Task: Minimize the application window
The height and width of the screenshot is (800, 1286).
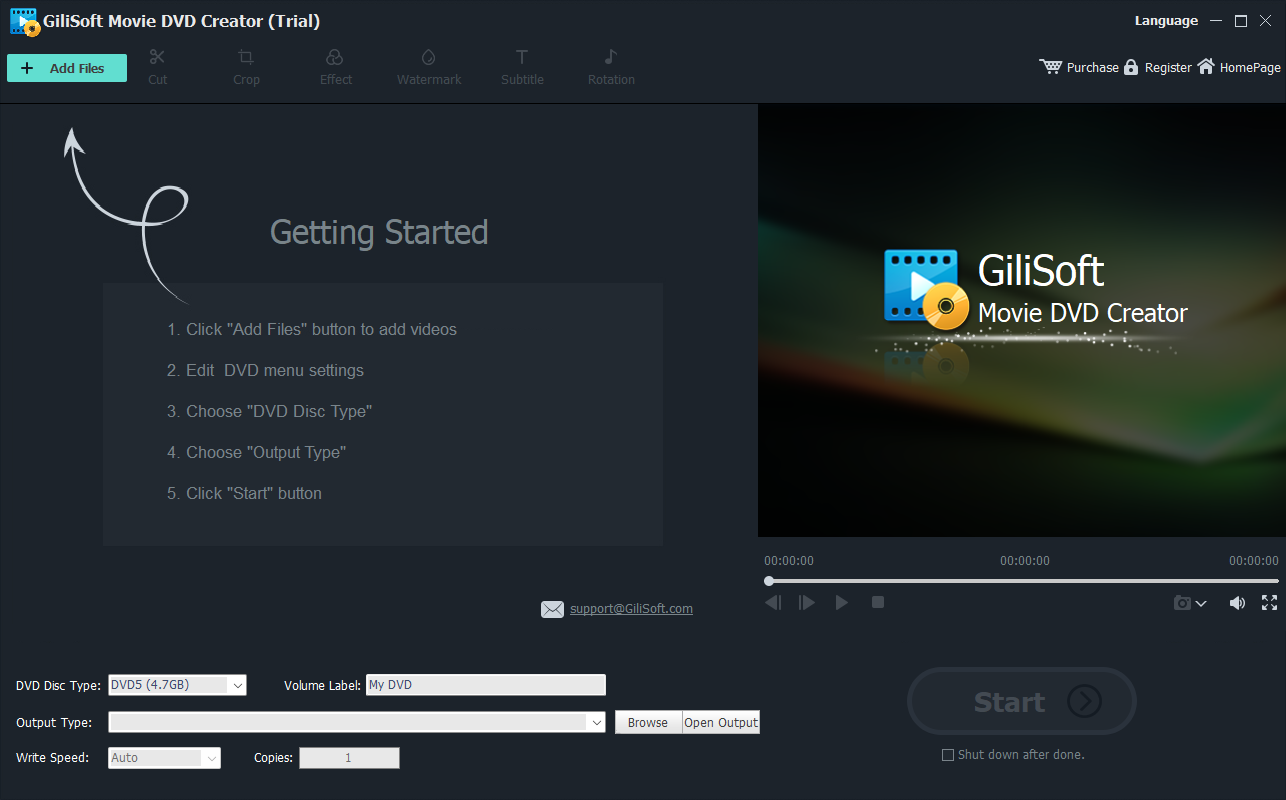Action: tap(1216, 20)
